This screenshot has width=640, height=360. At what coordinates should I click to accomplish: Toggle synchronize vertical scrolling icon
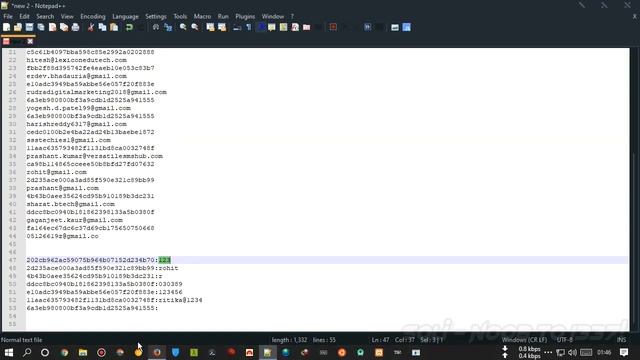coord(210,27)
